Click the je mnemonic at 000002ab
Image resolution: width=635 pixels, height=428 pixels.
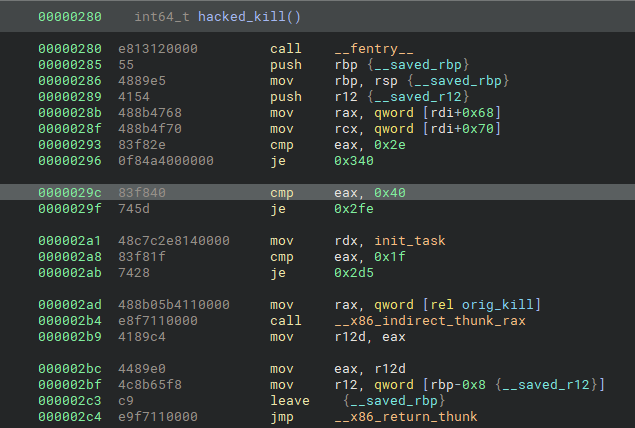coord(278,273)
